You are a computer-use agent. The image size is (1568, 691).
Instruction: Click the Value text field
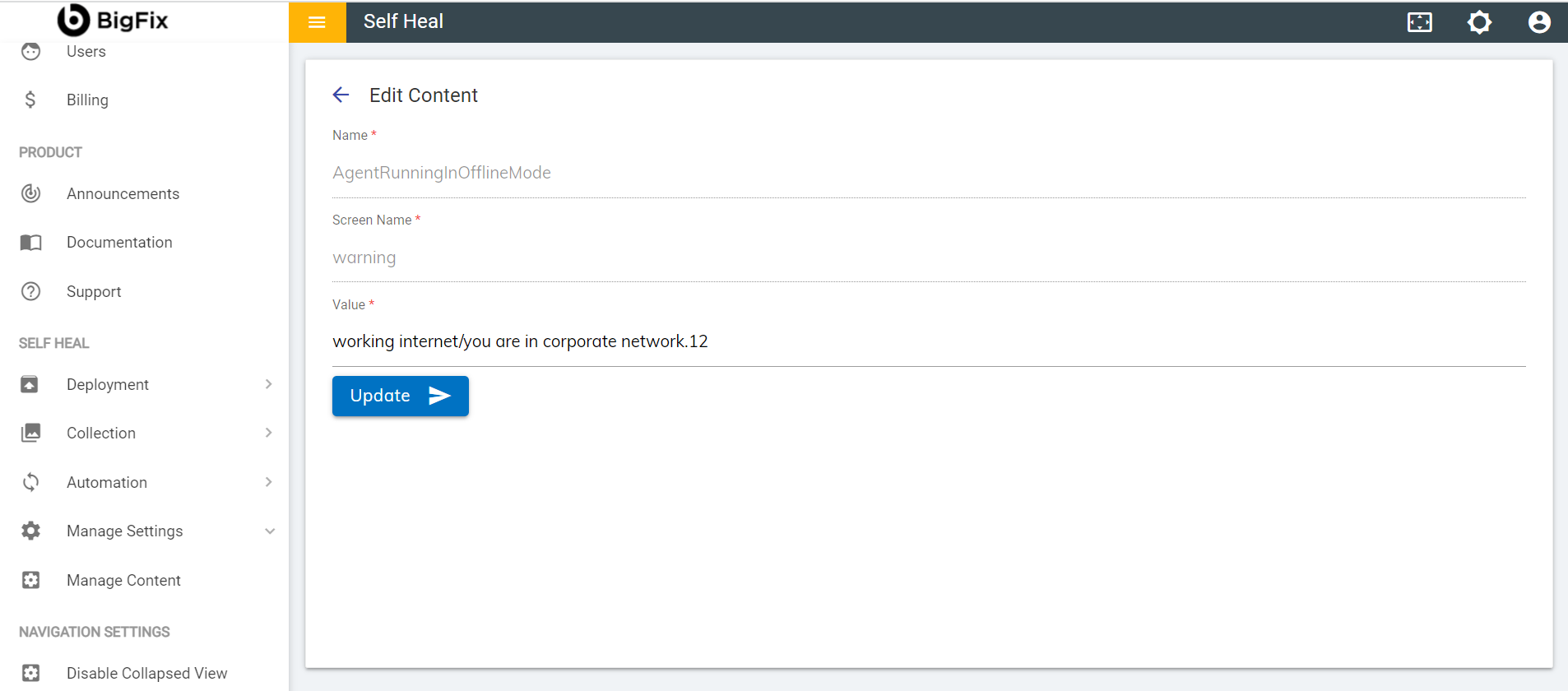[928, 342]
